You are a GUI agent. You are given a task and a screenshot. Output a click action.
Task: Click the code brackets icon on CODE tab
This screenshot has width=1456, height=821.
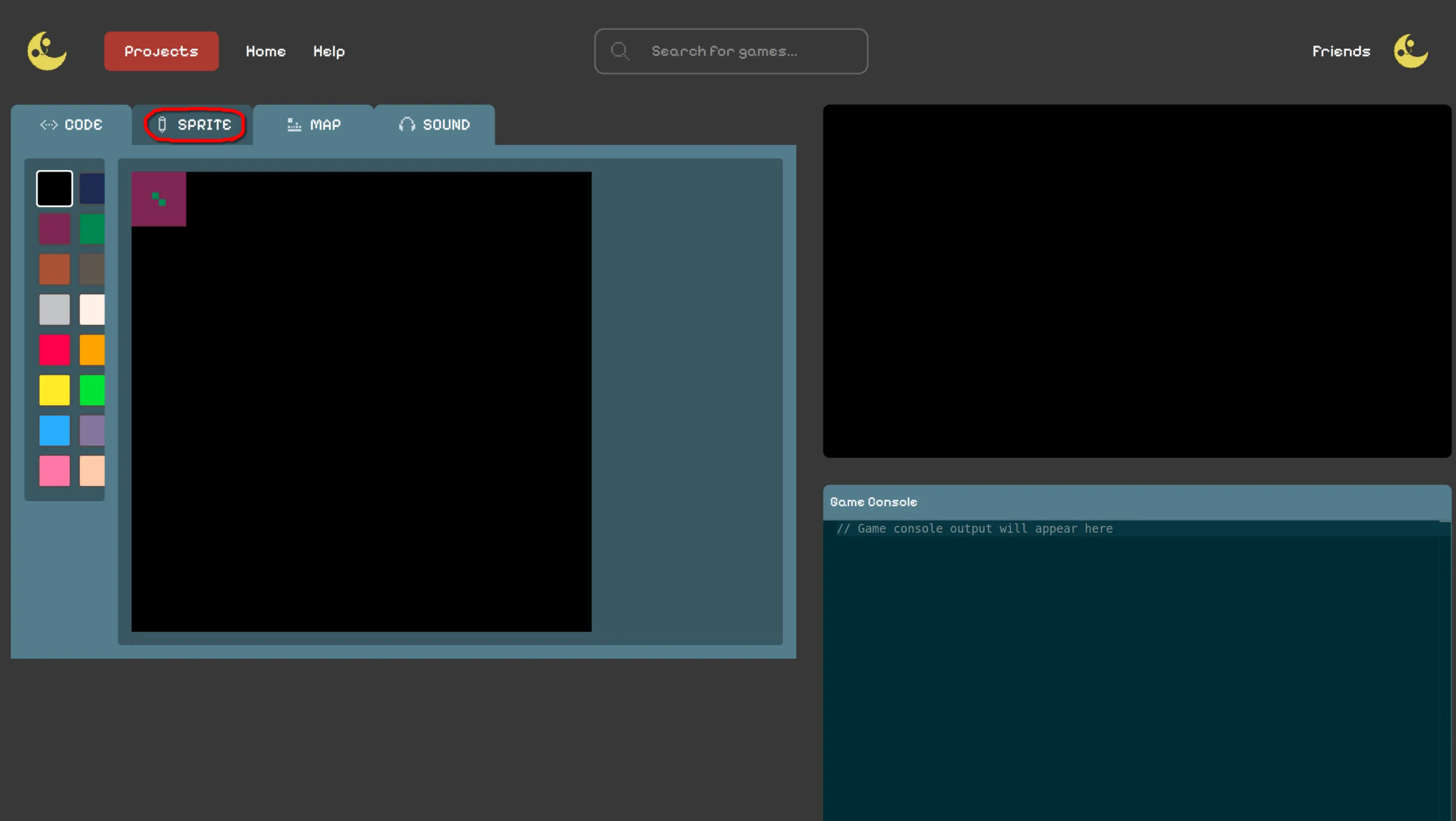click(x=49, y=124)
